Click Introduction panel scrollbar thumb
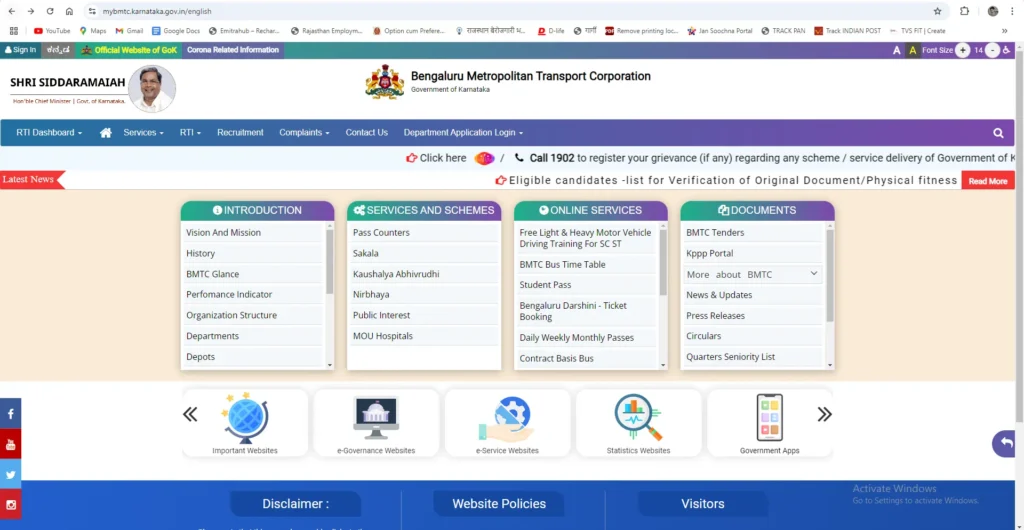This screenshot has width=1024, height=530. click(x=330, y=261)
